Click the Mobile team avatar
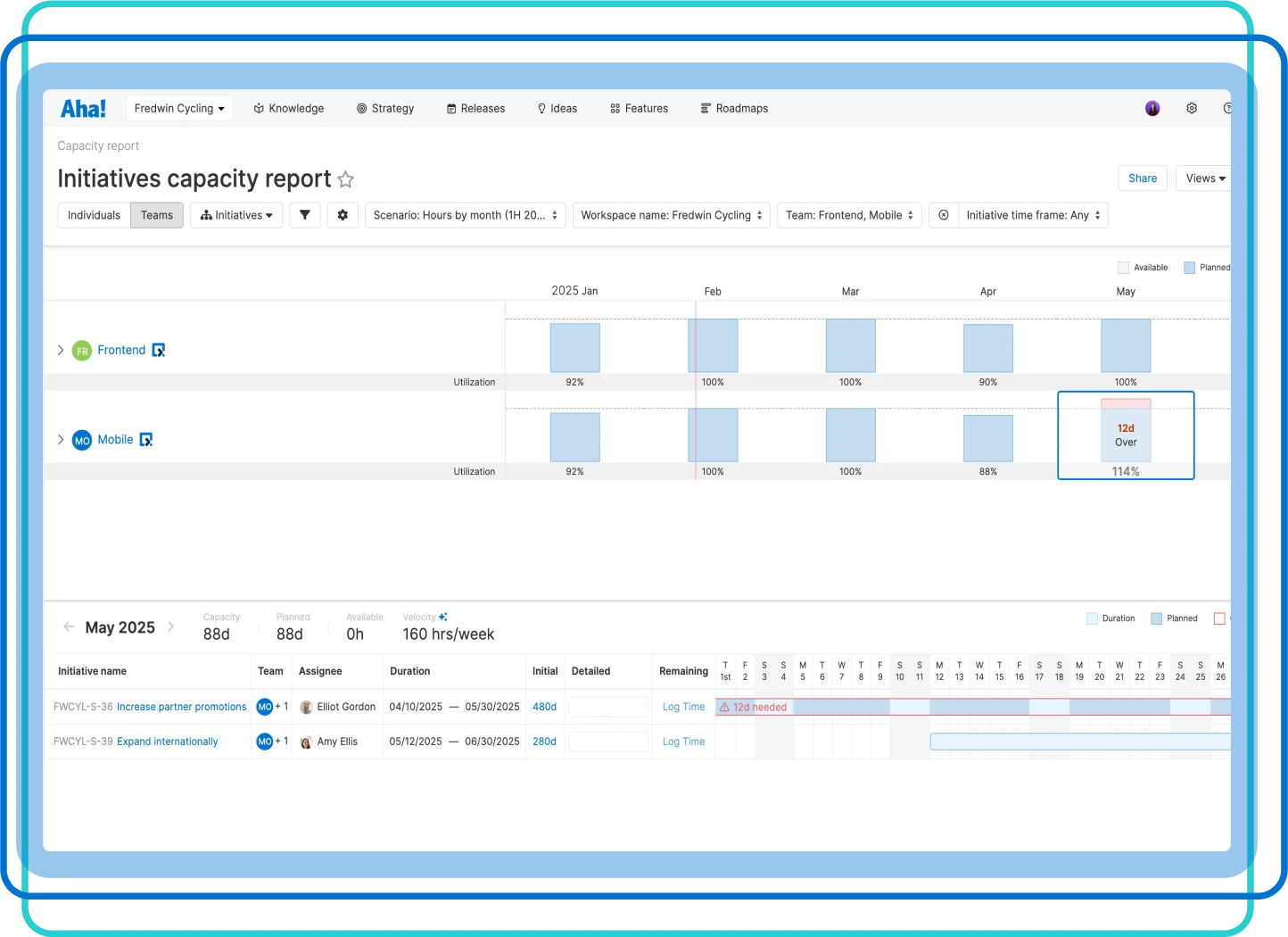This screenshot has width=1288, height=937. pyautogui.click(x=82, y=440)
